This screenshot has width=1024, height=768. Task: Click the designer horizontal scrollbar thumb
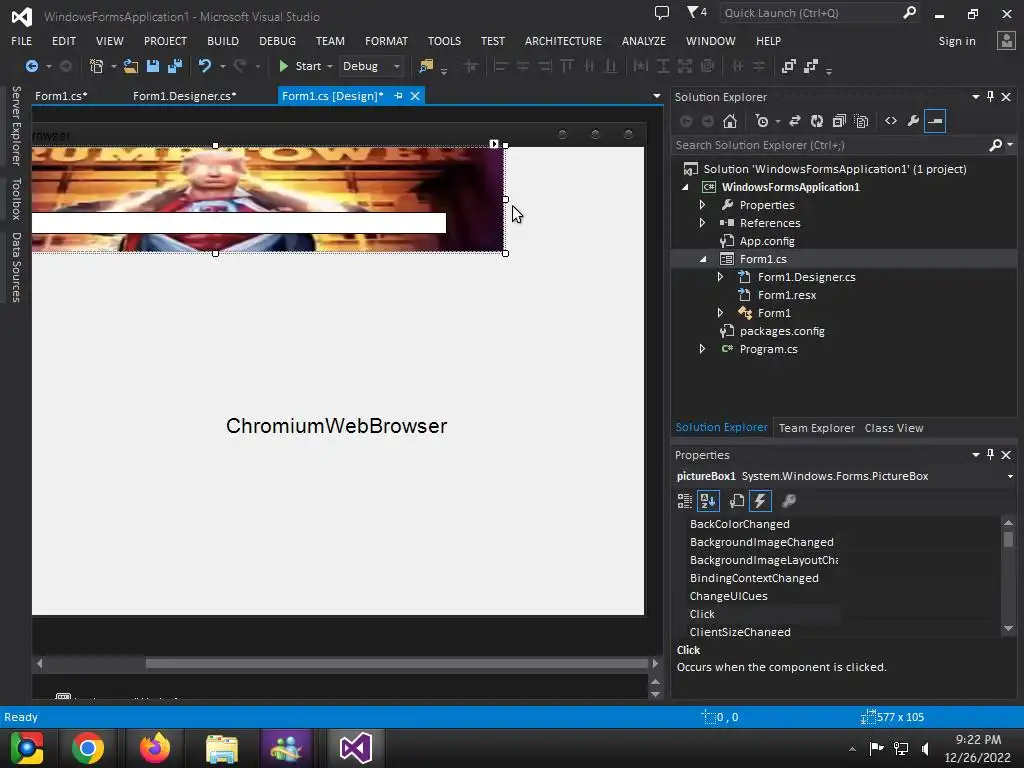pyautogui.click(x=396, y=664)
